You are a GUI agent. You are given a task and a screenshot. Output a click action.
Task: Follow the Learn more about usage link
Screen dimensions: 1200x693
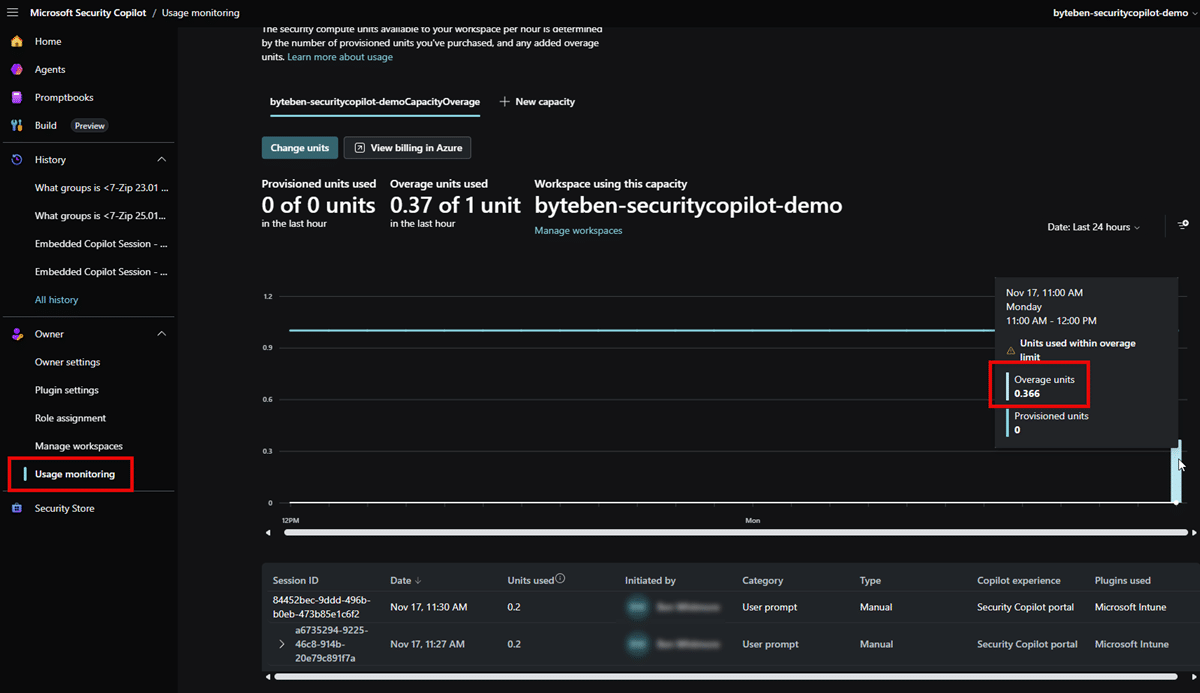pos(340,57)
